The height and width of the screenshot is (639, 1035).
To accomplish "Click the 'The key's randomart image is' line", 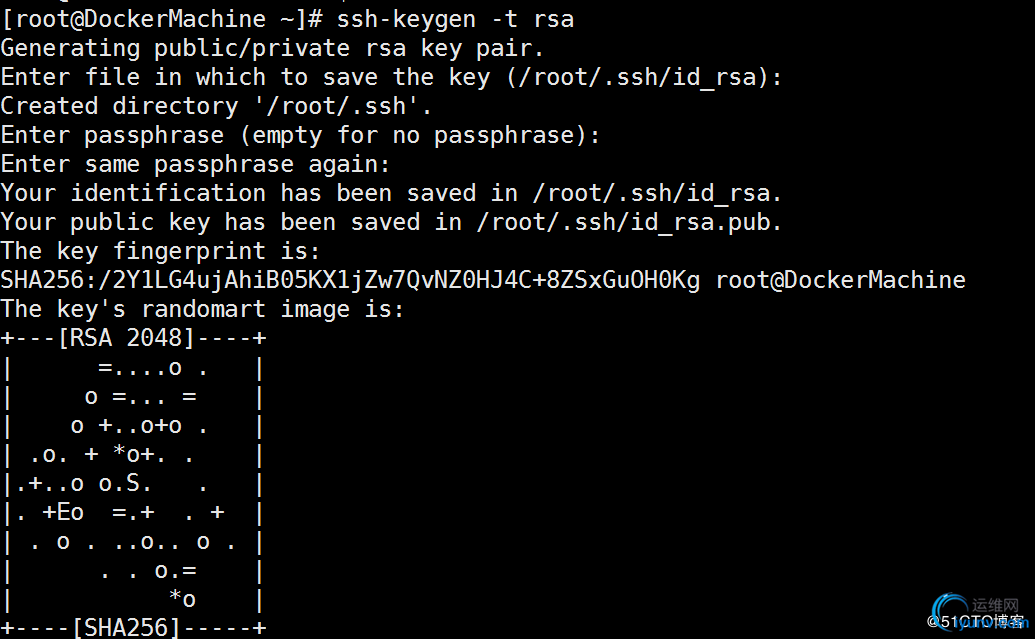I will [202, 310].
